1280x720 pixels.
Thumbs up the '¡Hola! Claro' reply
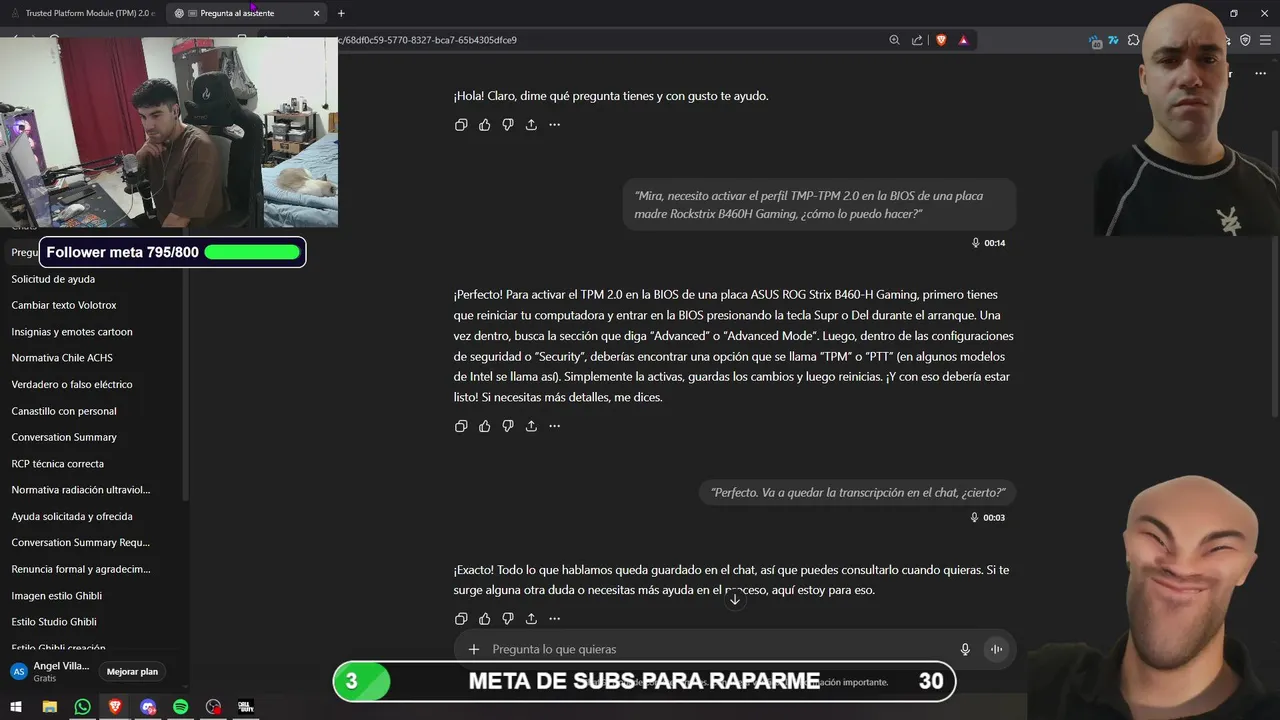tap(485, 125)
